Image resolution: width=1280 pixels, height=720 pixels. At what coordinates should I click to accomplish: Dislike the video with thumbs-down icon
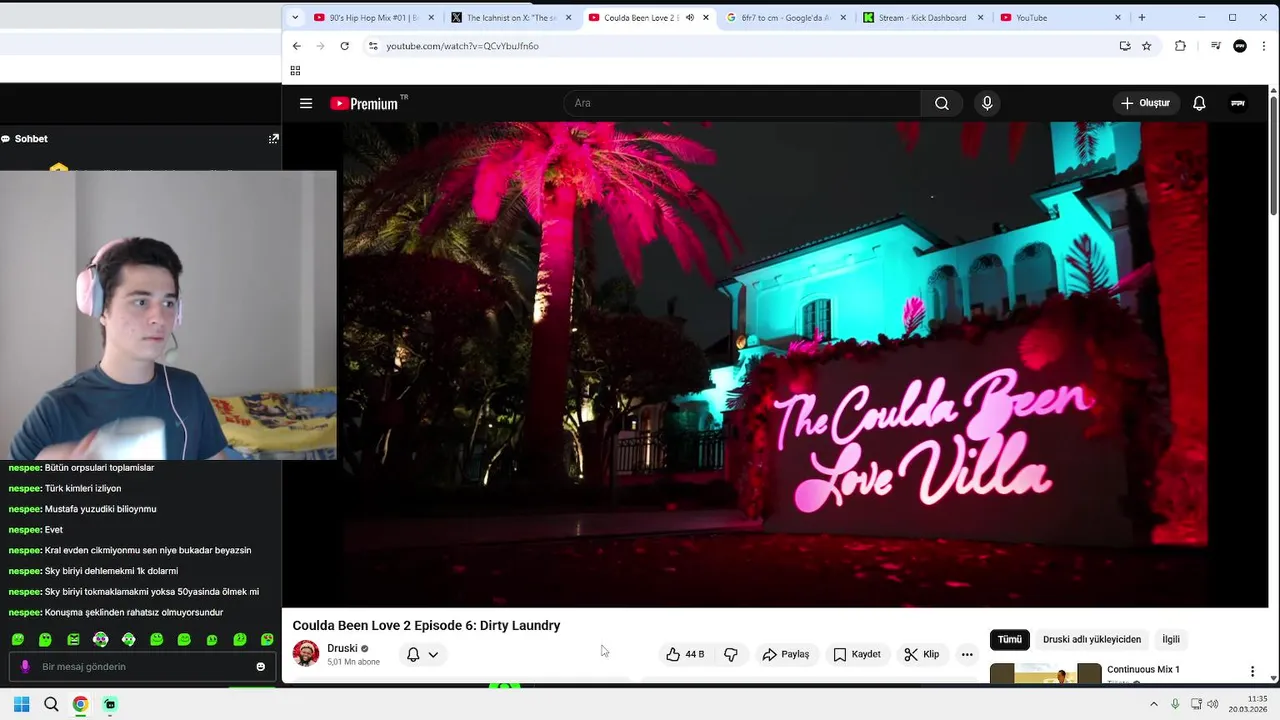coord(731,654)
